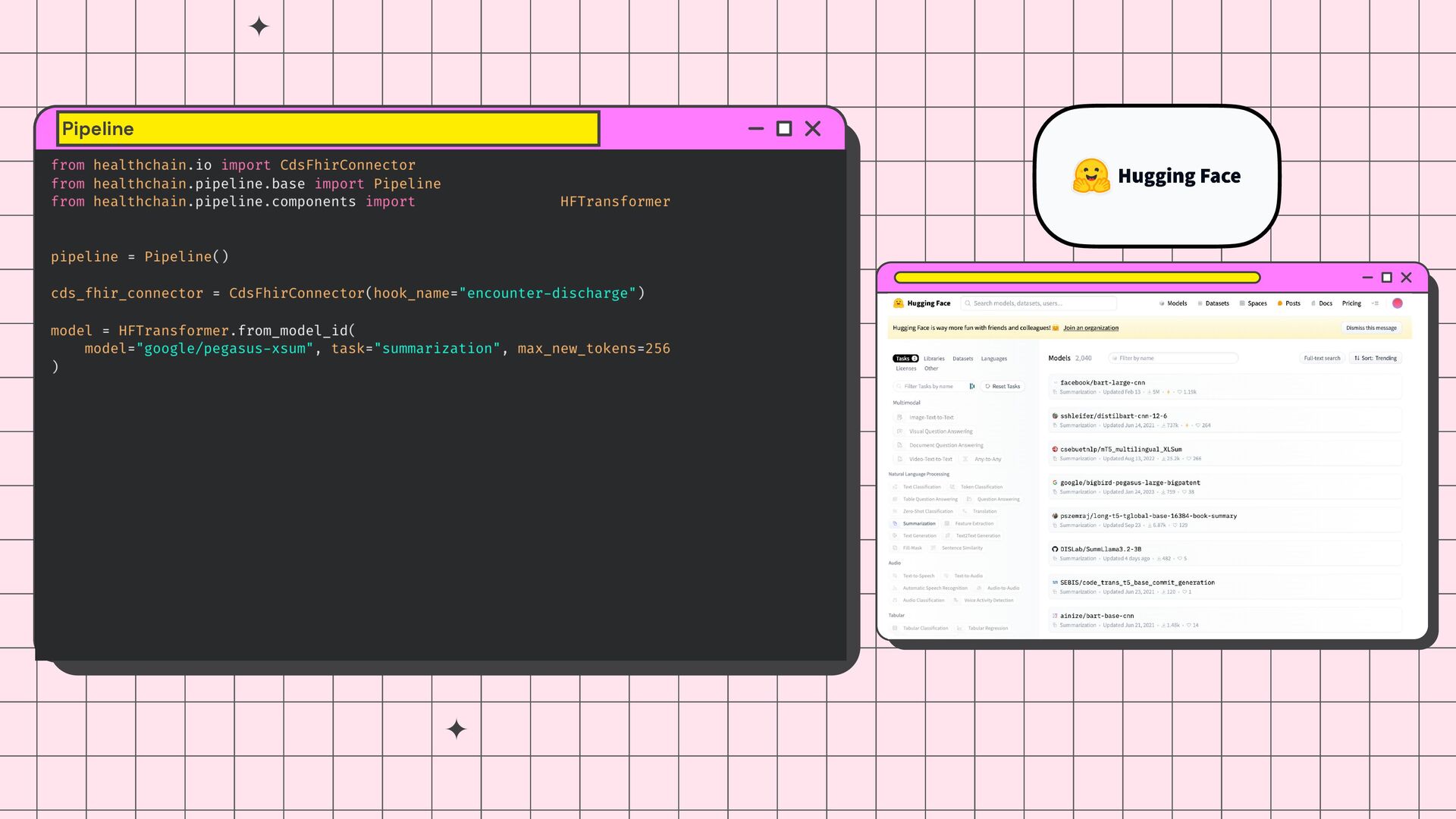Toggle the Text-to-Speech task filter
The width and height of the screenshot is (1456, 819).
(914, 576)
